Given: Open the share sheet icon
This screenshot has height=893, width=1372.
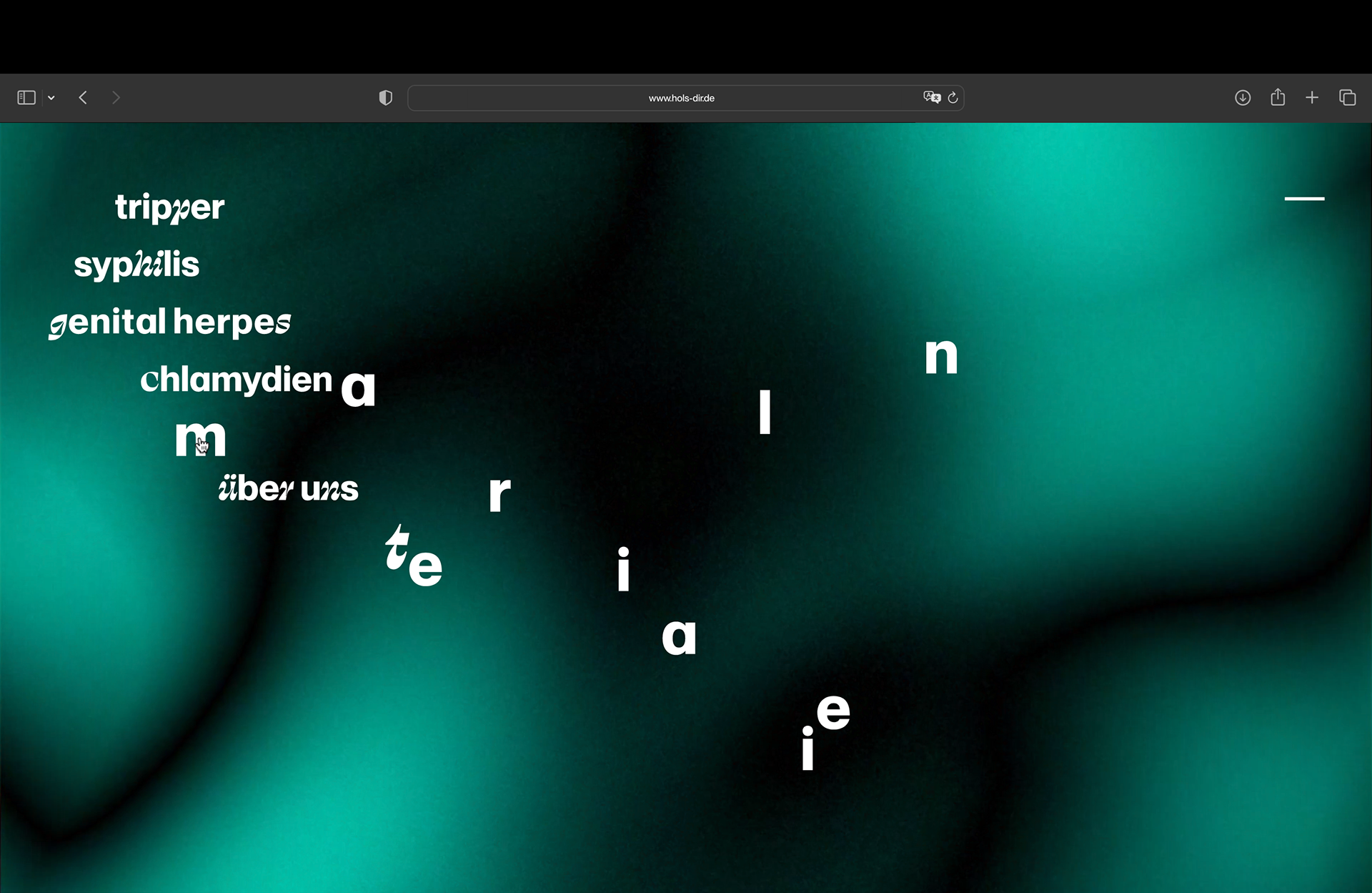Looking at the screenshot, I should pyautogui.click(x=1278, y=98).
